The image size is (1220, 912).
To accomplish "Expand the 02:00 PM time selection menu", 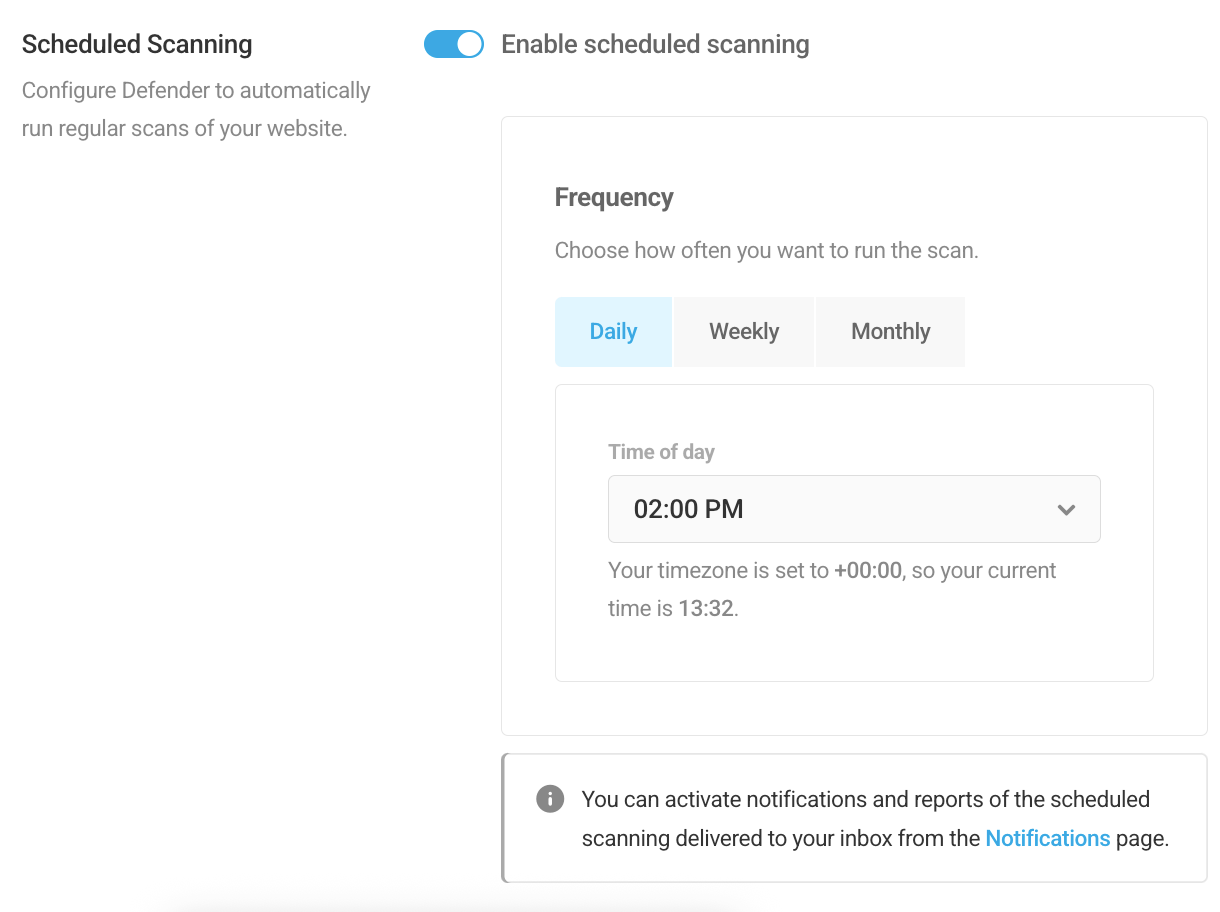I will click(x=854, y=509).
